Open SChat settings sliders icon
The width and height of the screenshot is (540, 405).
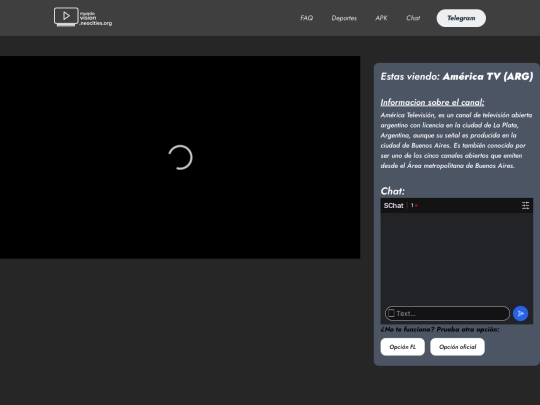coord(525,206)
